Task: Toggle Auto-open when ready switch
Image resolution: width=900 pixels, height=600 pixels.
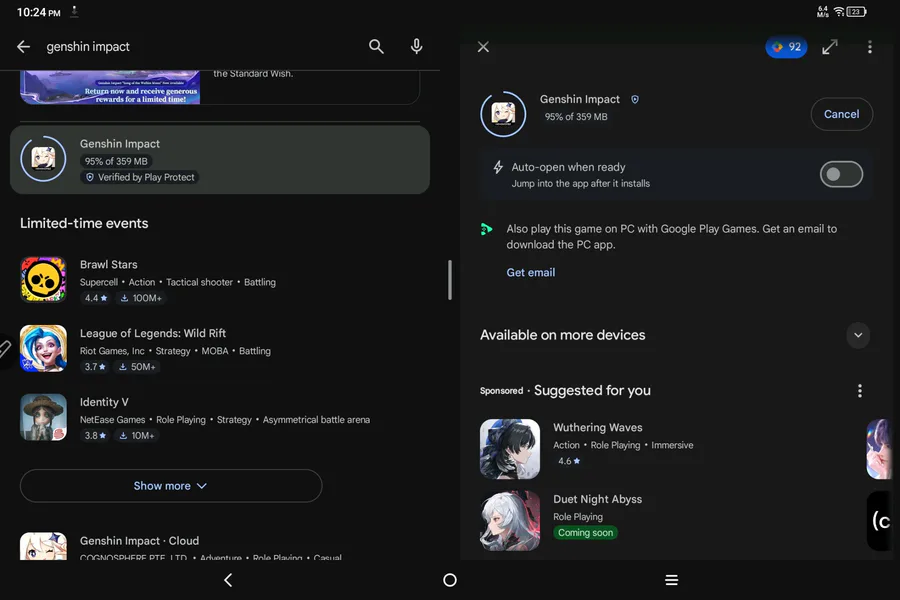Action: tap(841, 174)
